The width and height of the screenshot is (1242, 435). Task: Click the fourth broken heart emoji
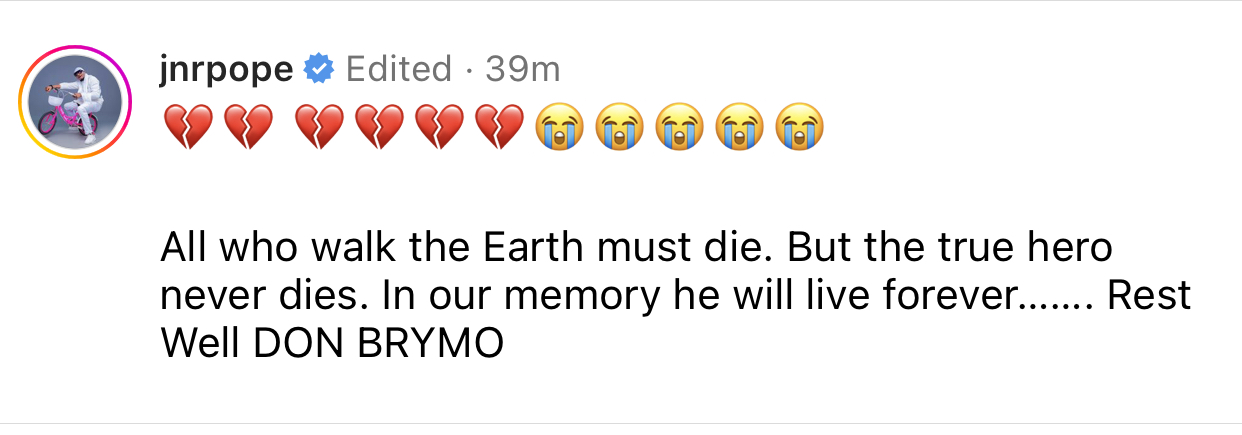[379, 128]
